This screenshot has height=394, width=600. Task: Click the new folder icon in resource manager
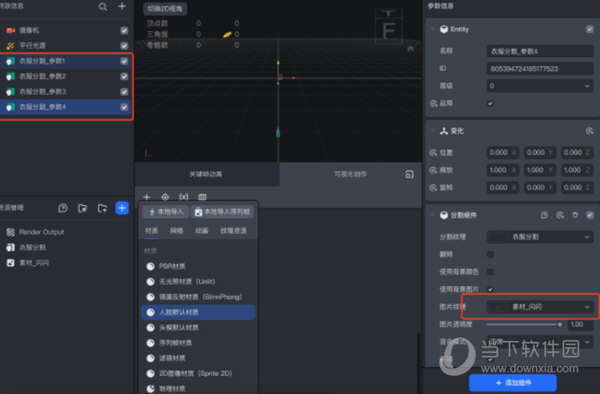coord(102,208)
